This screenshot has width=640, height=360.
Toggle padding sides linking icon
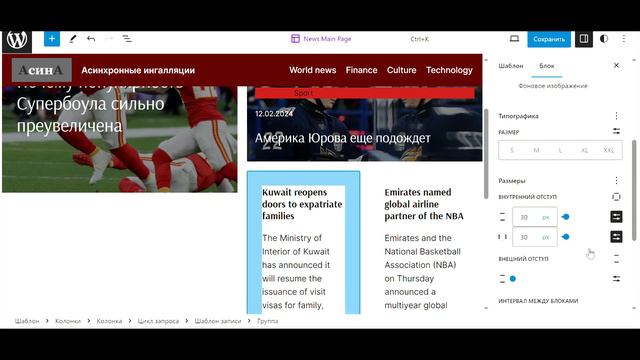click(616, 197)
